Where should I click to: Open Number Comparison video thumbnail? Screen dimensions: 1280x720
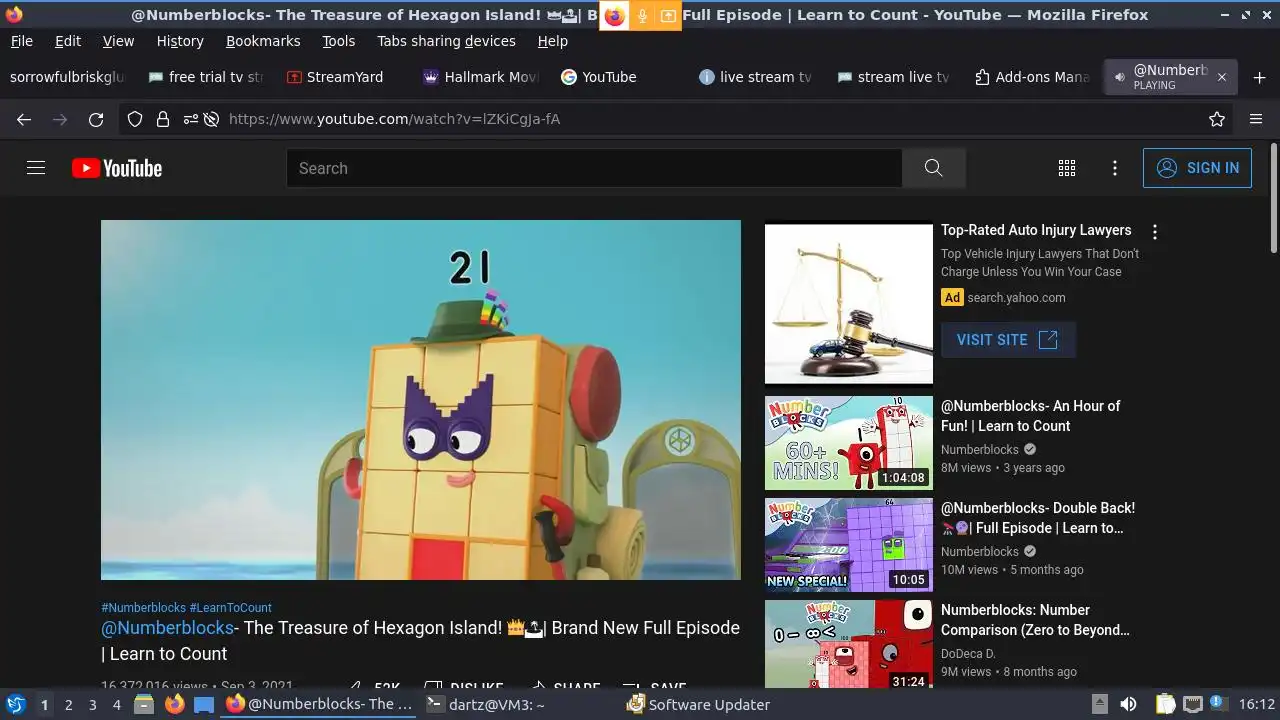849,644
